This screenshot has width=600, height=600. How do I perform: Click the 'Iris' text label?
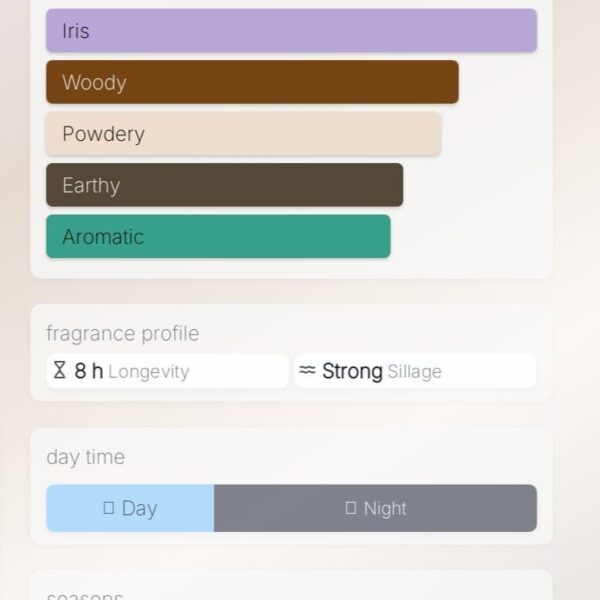76,31
